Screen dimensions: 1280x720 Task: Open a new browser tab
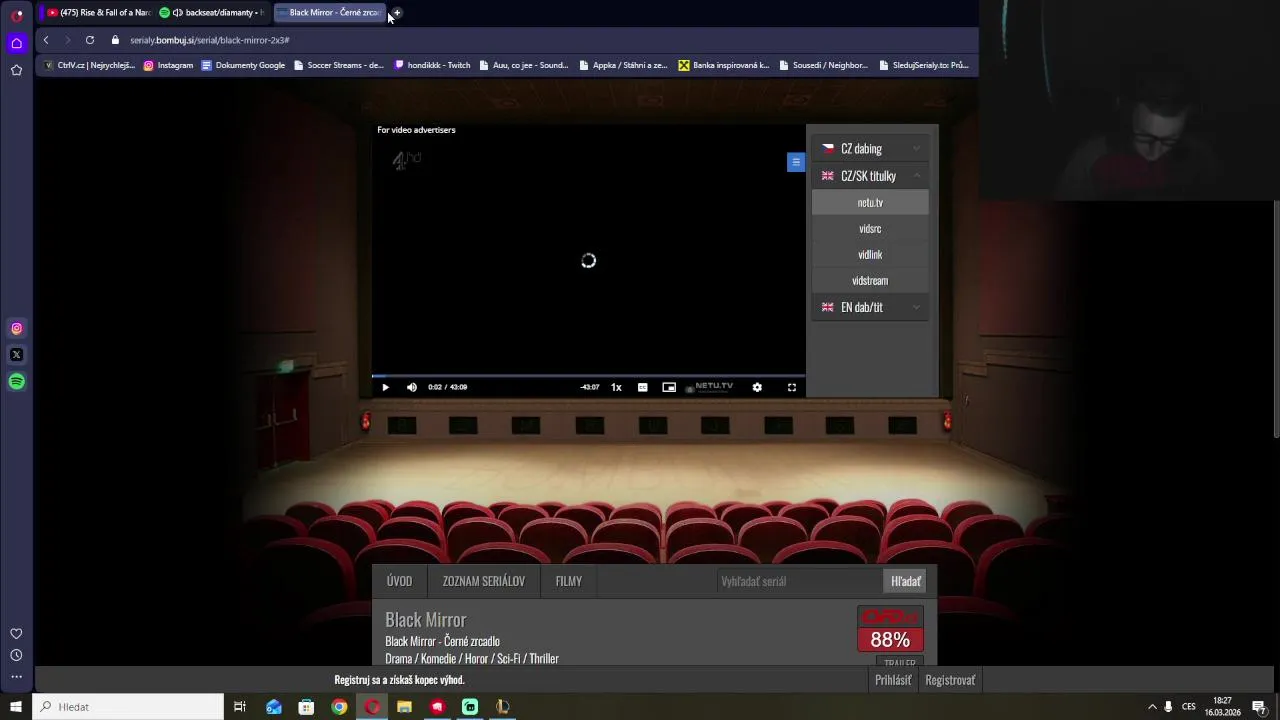coord(397,13)
